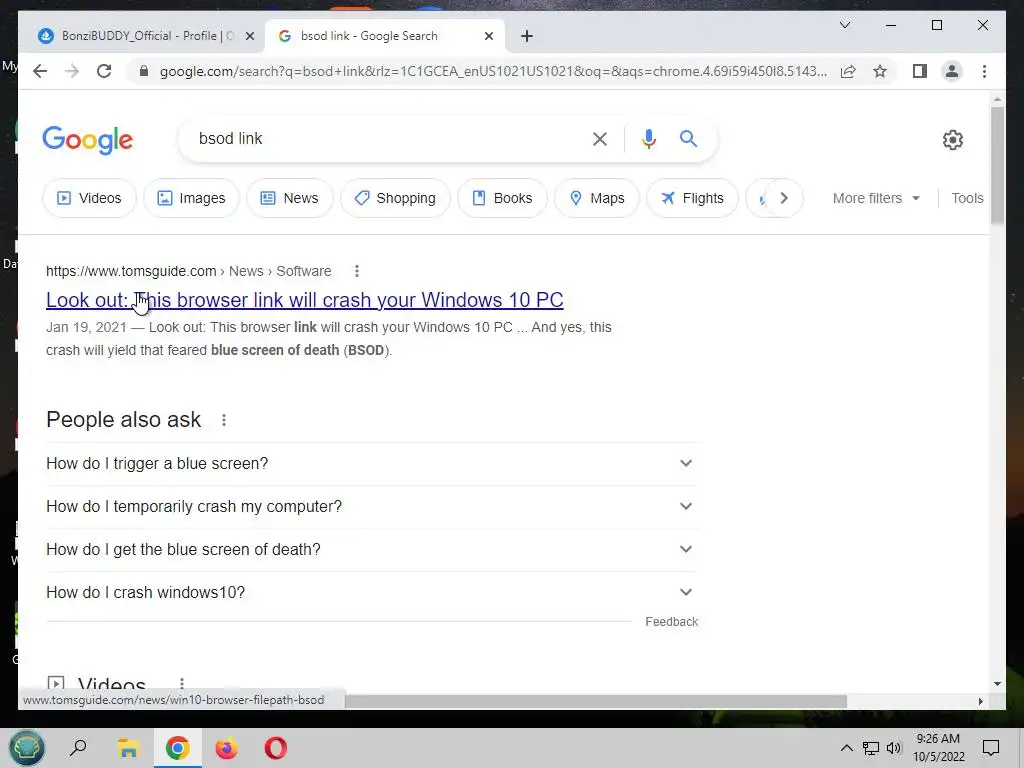Filter results by Maps
Screen dimensions: 1024x768
(597, 198)
